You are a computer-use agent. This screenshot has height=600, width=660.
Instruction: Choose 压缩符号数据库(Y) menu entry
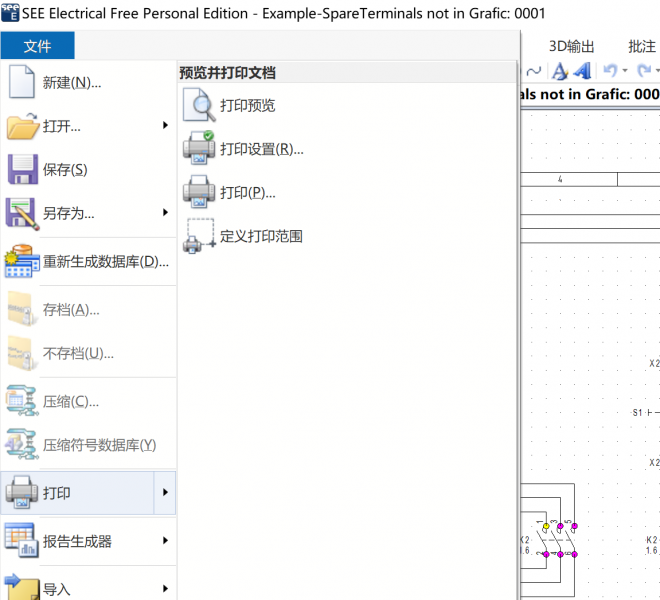[88, 444]
